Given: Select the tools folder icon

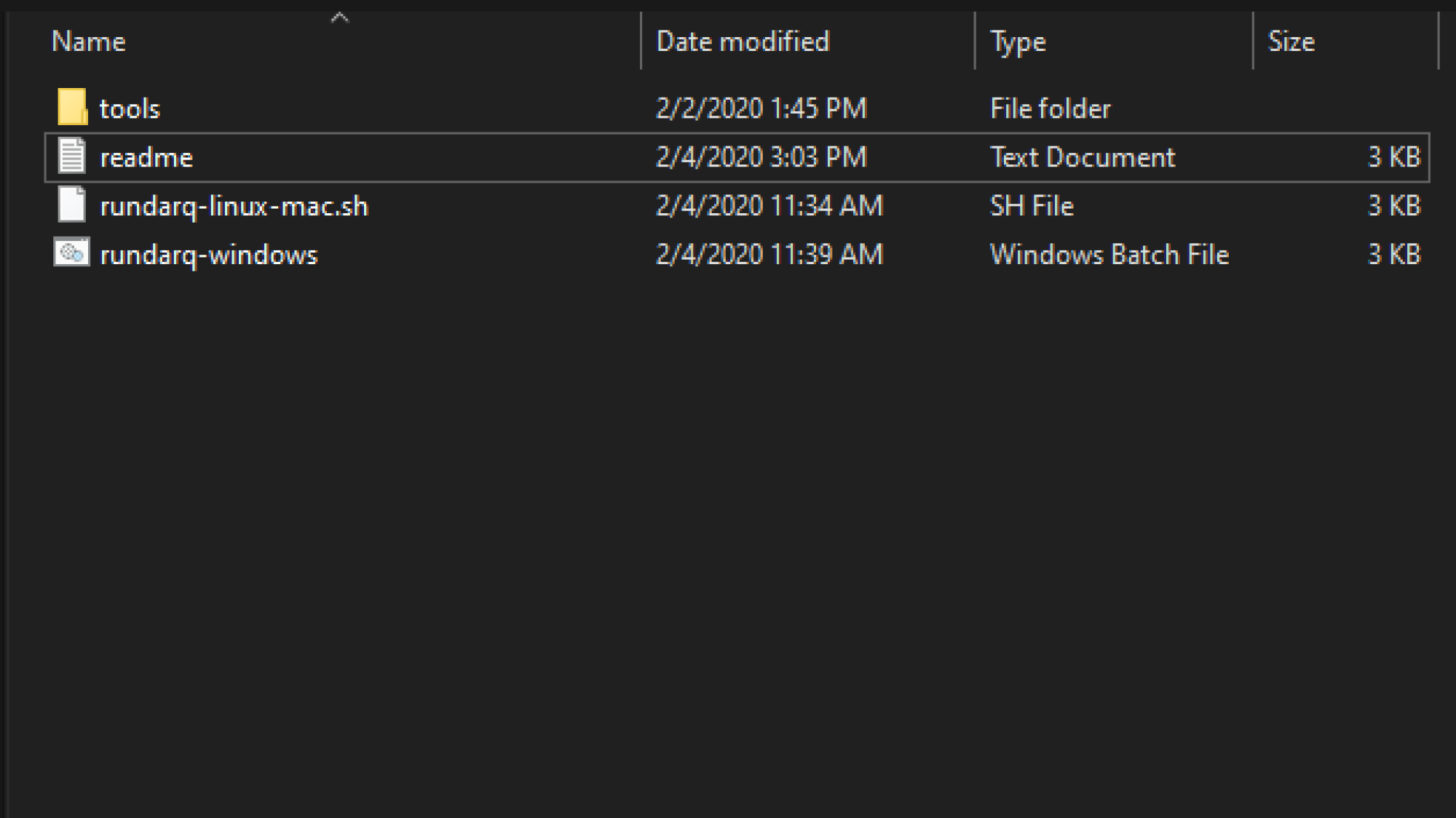Looking at the screenshot, I should 72,108.
